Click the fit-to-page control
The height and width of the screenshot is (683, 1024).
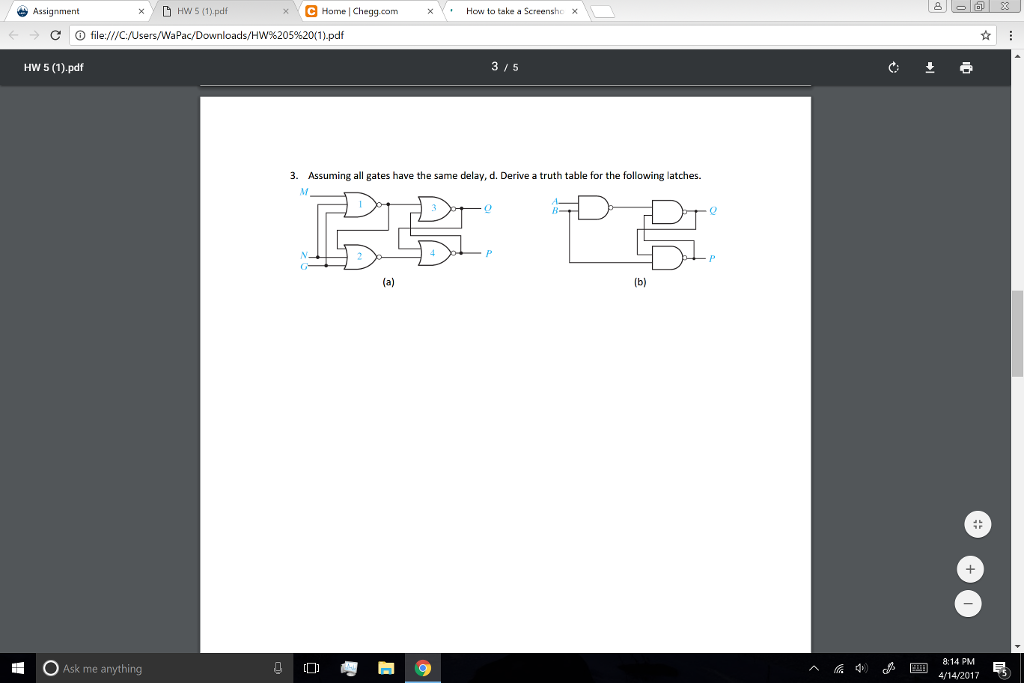point(977,523)
